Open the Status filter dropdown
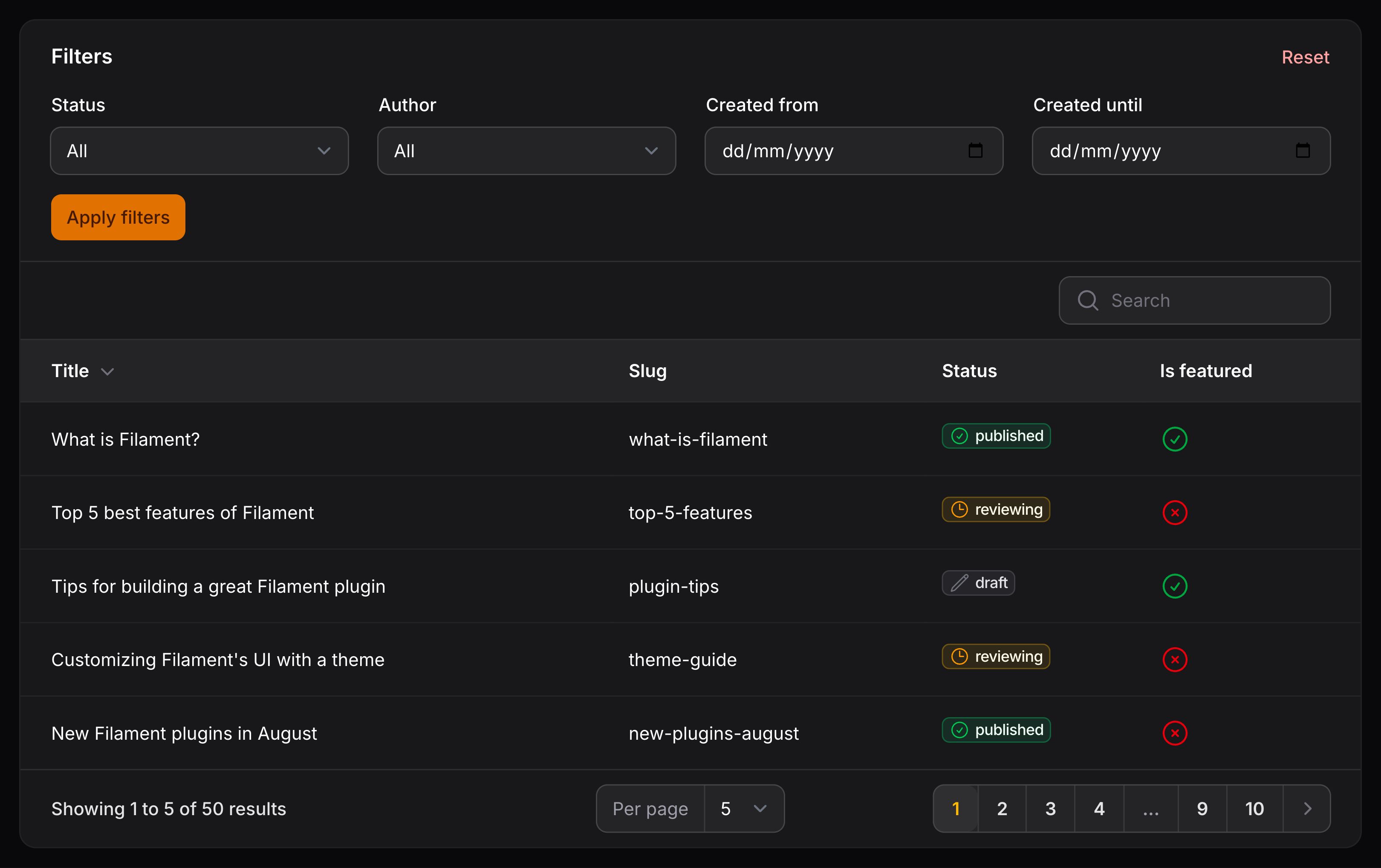The height and width of the screenshot is (868, 1381). 199,151
